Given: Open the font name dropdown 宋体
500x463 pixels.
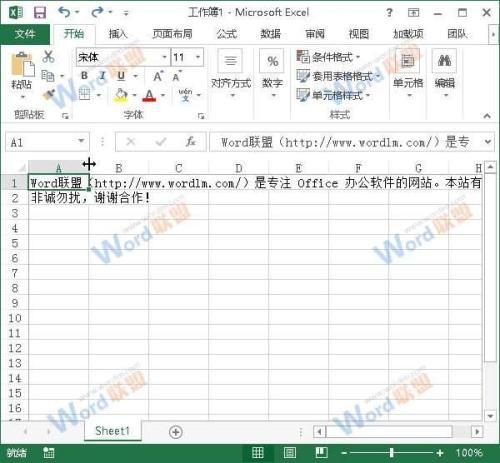Looking at the screenshot, I should point(164,57).
